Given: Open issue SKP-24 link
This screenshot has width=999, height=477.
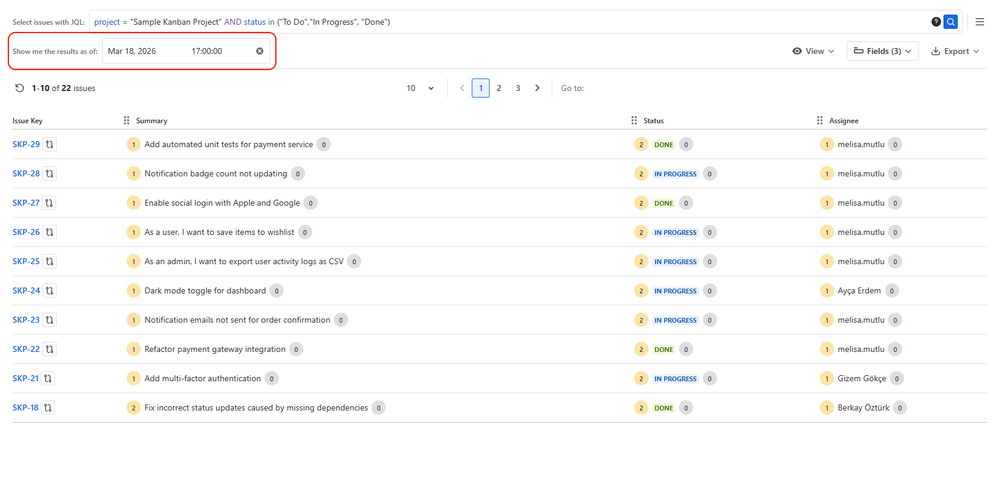Looking at the screenshot, I should coord(26,290).
